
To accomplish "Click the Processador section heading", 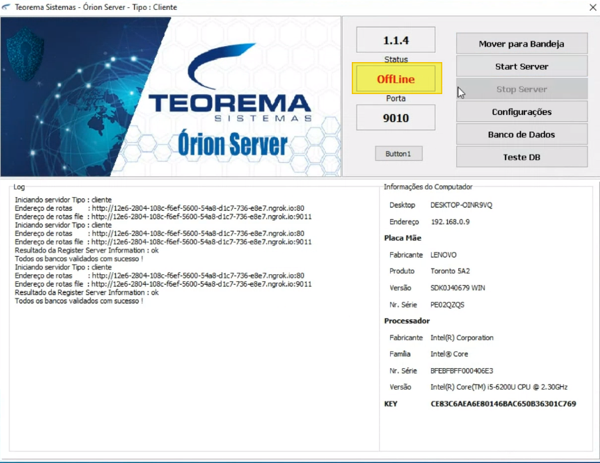I will [407, 321].
